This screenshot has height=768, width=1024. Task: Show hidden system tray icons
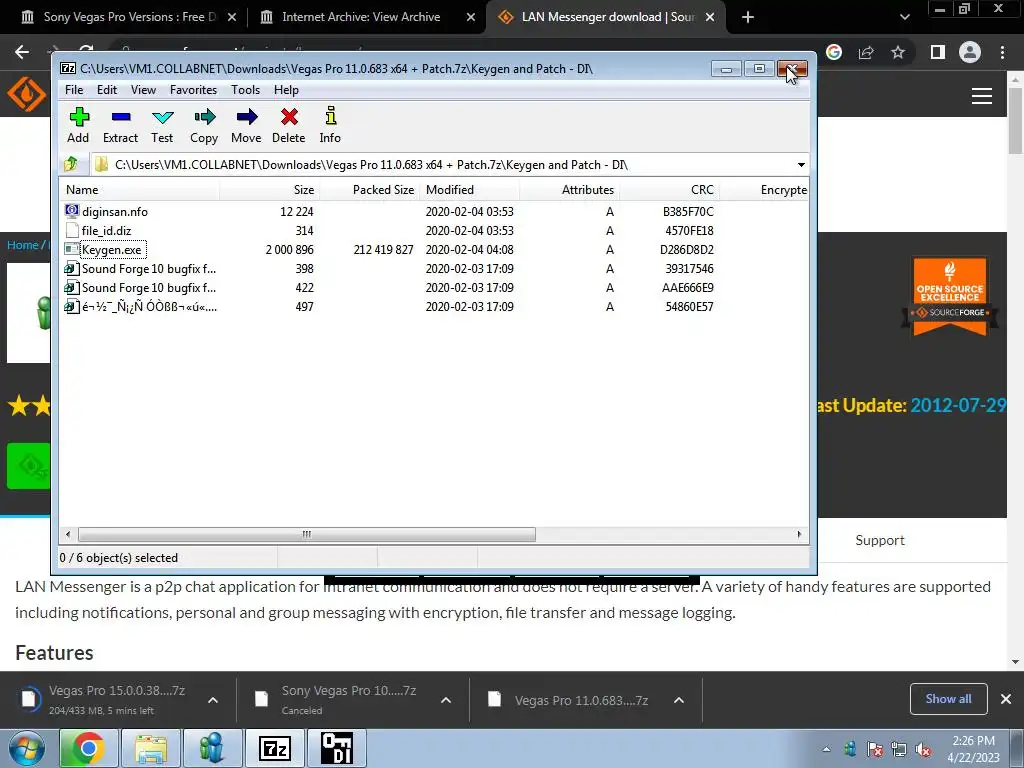point(827,749)
